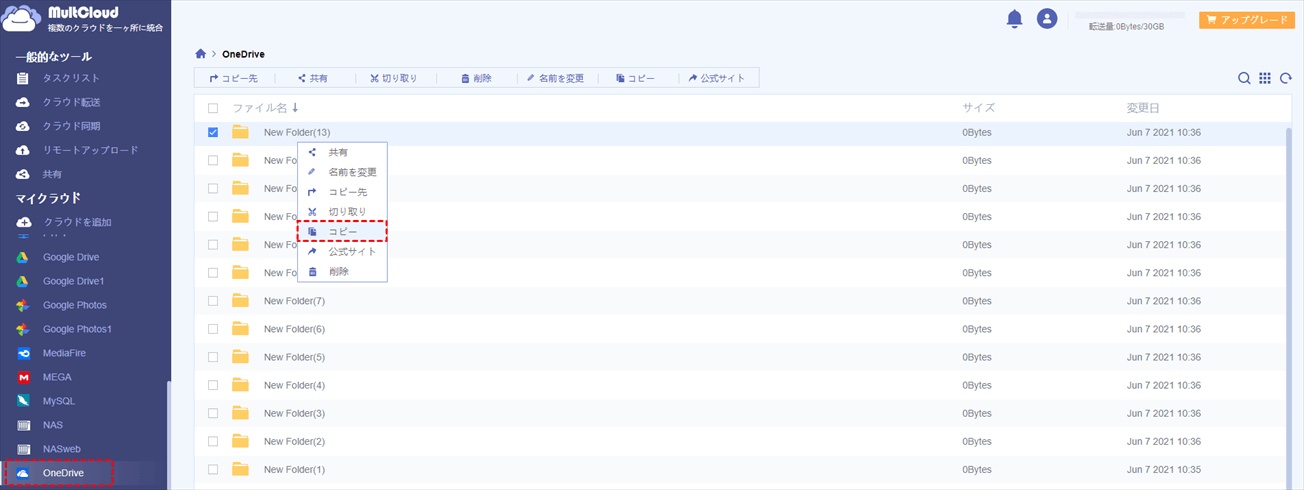1304x490 pixels.
Task: Click the コピー toolbar button
Action: (636, 78)
